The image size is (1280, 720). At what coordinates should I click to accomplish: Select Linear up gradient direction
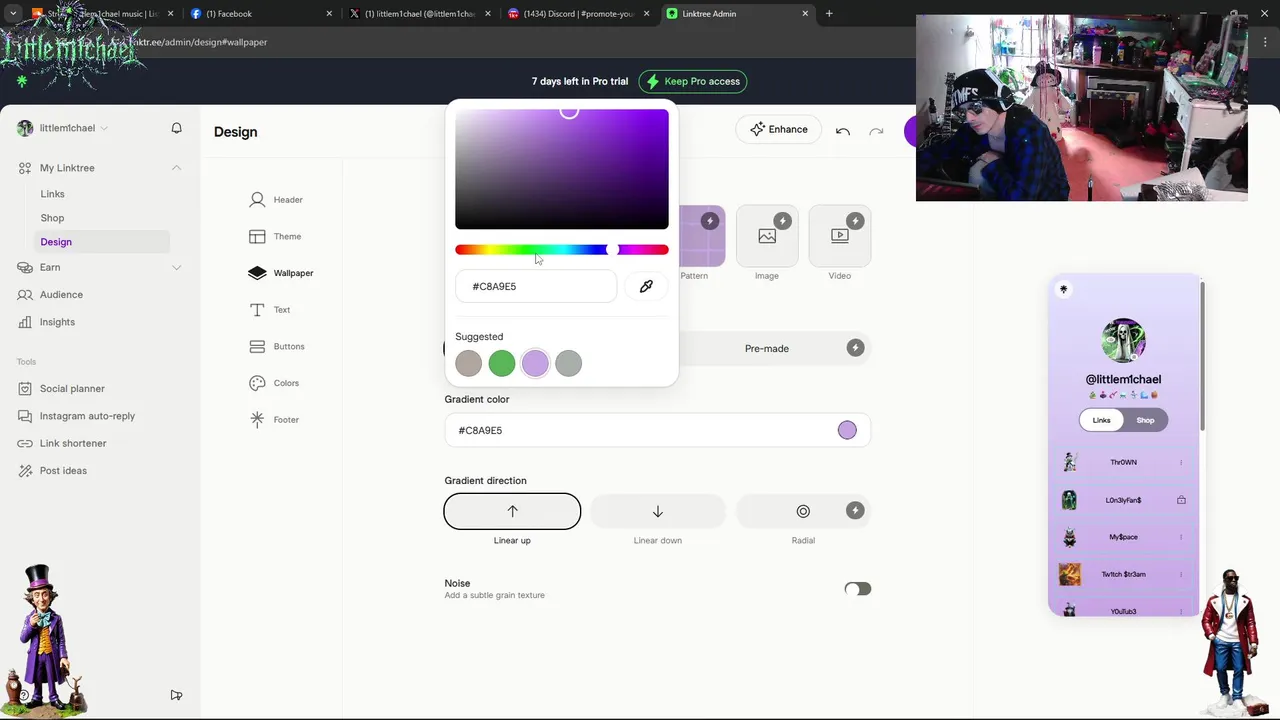512,511
